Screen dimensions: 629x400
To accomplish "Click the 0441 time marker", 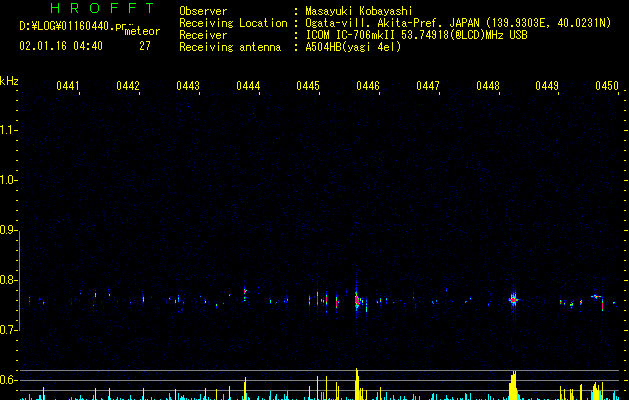I will coord(67,85).
